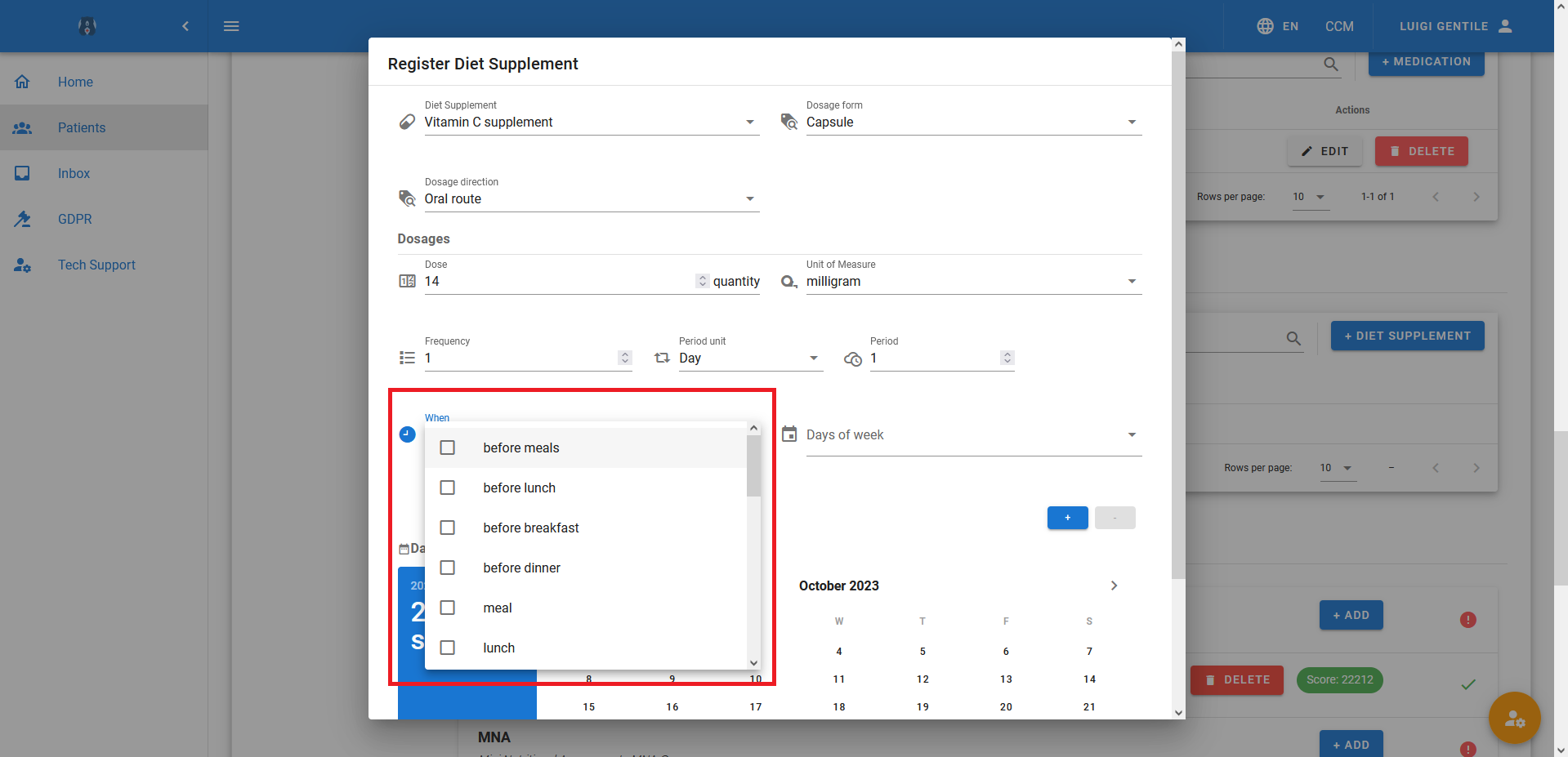Open GDPR in the sidebar
The height and width of the screenshot is (757, 1568).
104,219
